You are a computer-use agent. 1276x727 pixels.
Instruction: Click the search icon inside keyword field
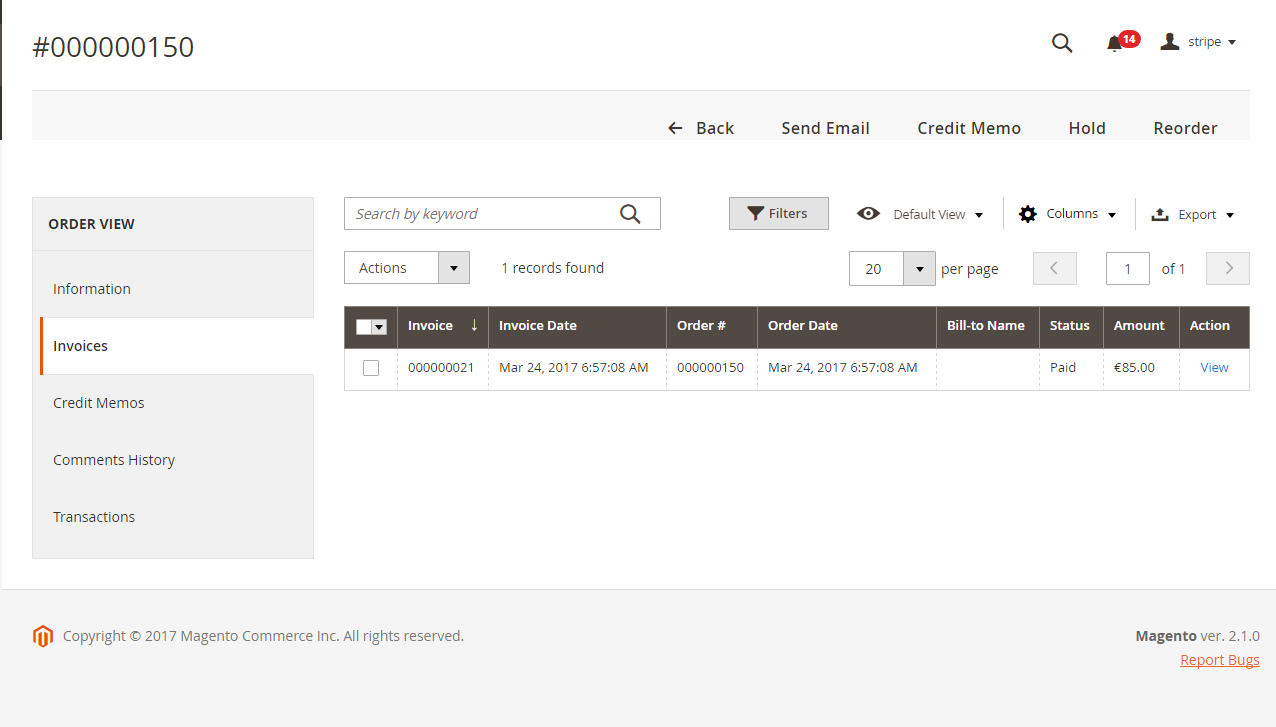pyautogui.click(x=630, y=214)
